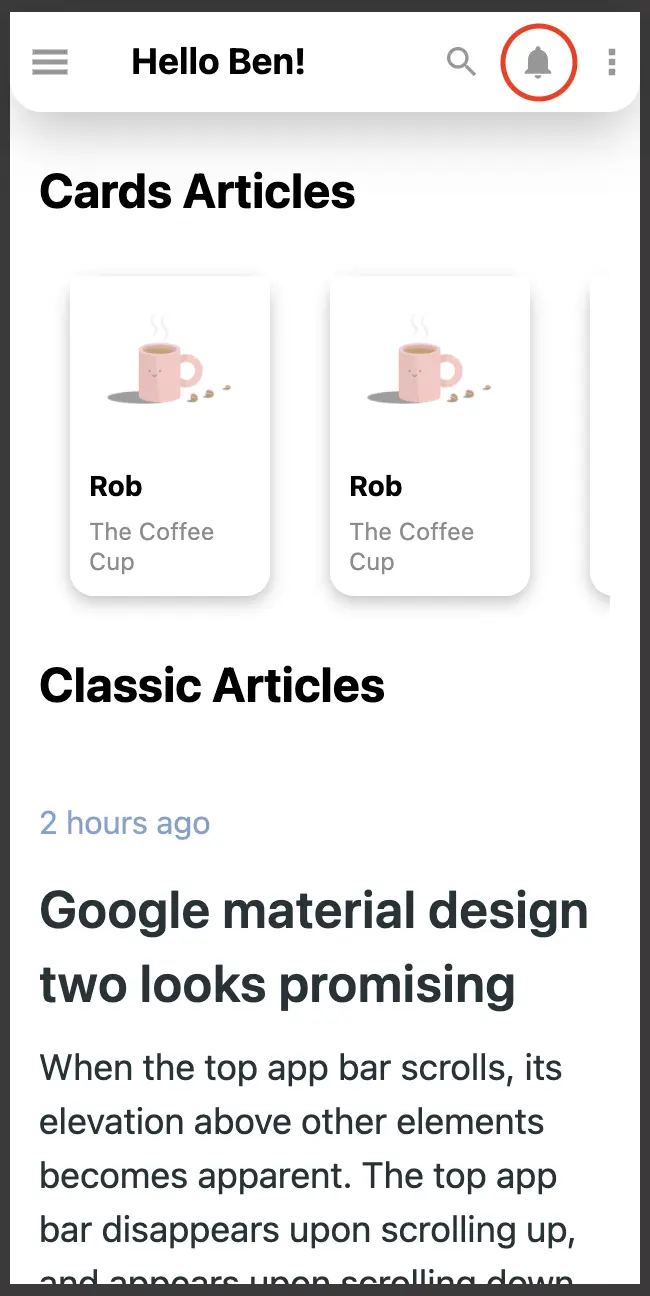Tap the '2 hours ago' timestamp
This screenshot has height=1296, width=650.
click(x=124, y=822)
